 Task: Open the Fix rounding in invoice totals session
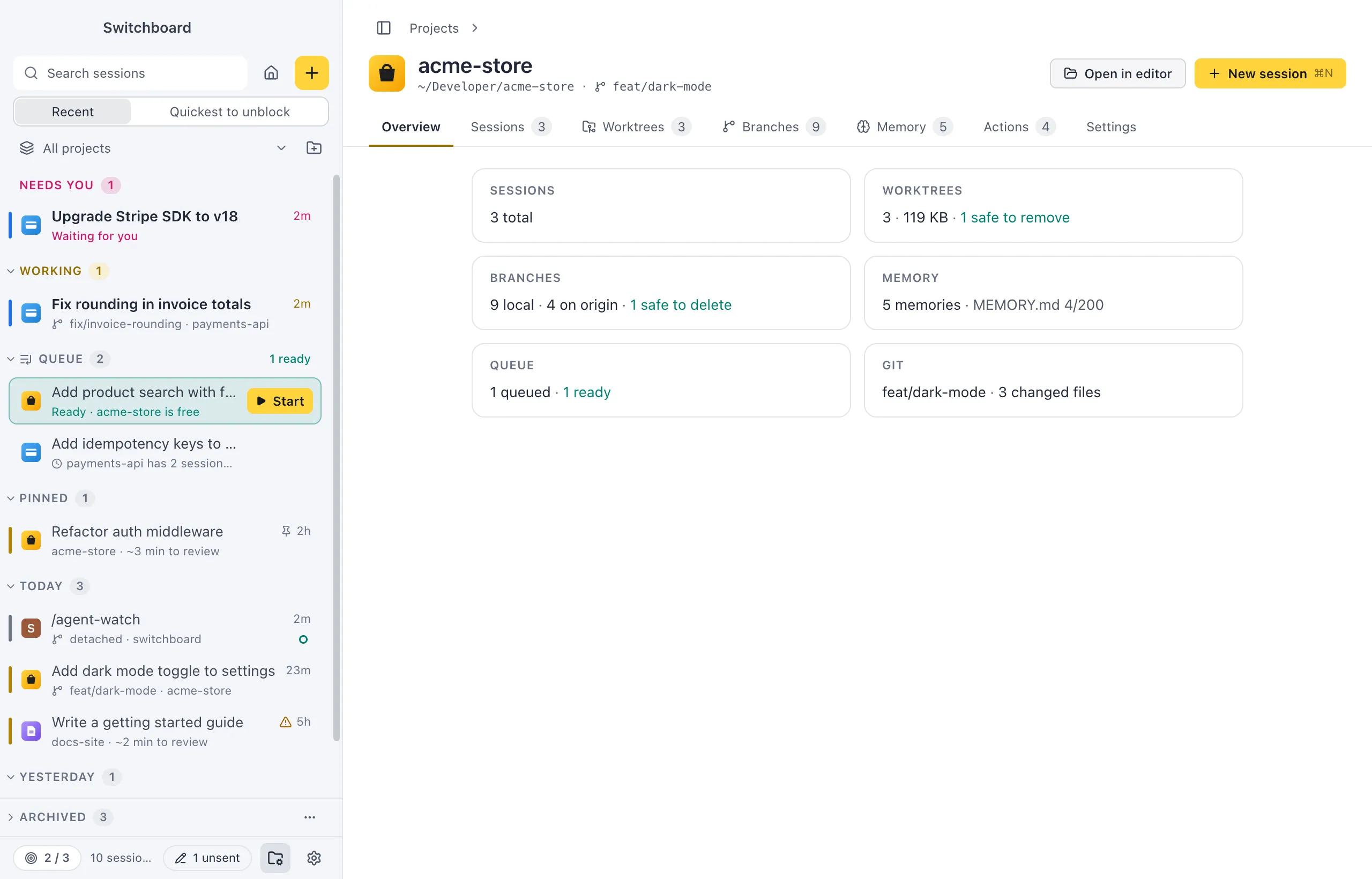coord(166,313)
